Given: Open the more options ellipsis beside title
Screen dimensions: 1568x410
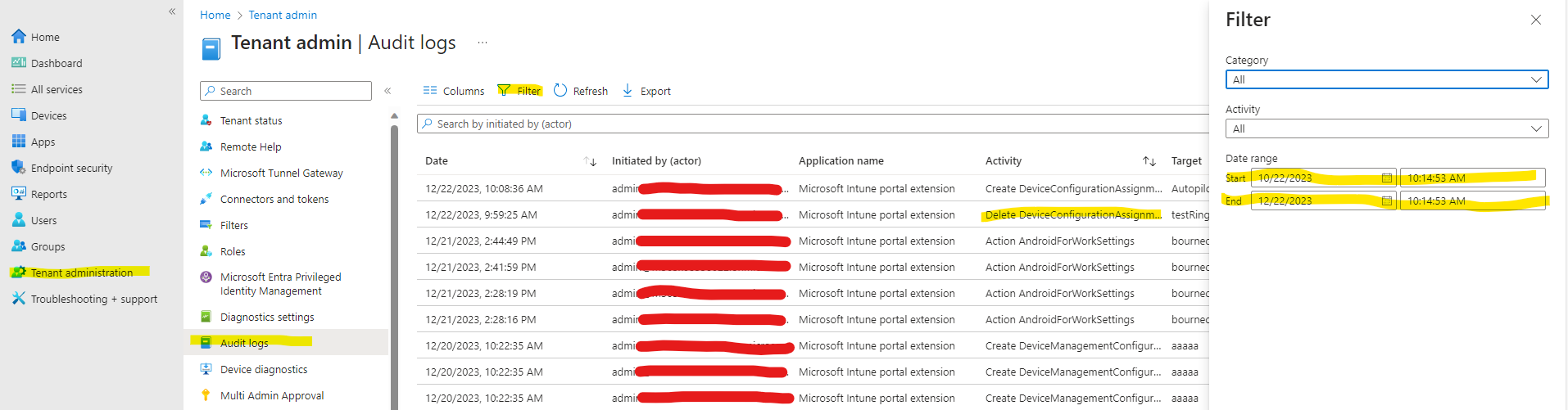Looking at the screenshot, I should click(483, 43).
